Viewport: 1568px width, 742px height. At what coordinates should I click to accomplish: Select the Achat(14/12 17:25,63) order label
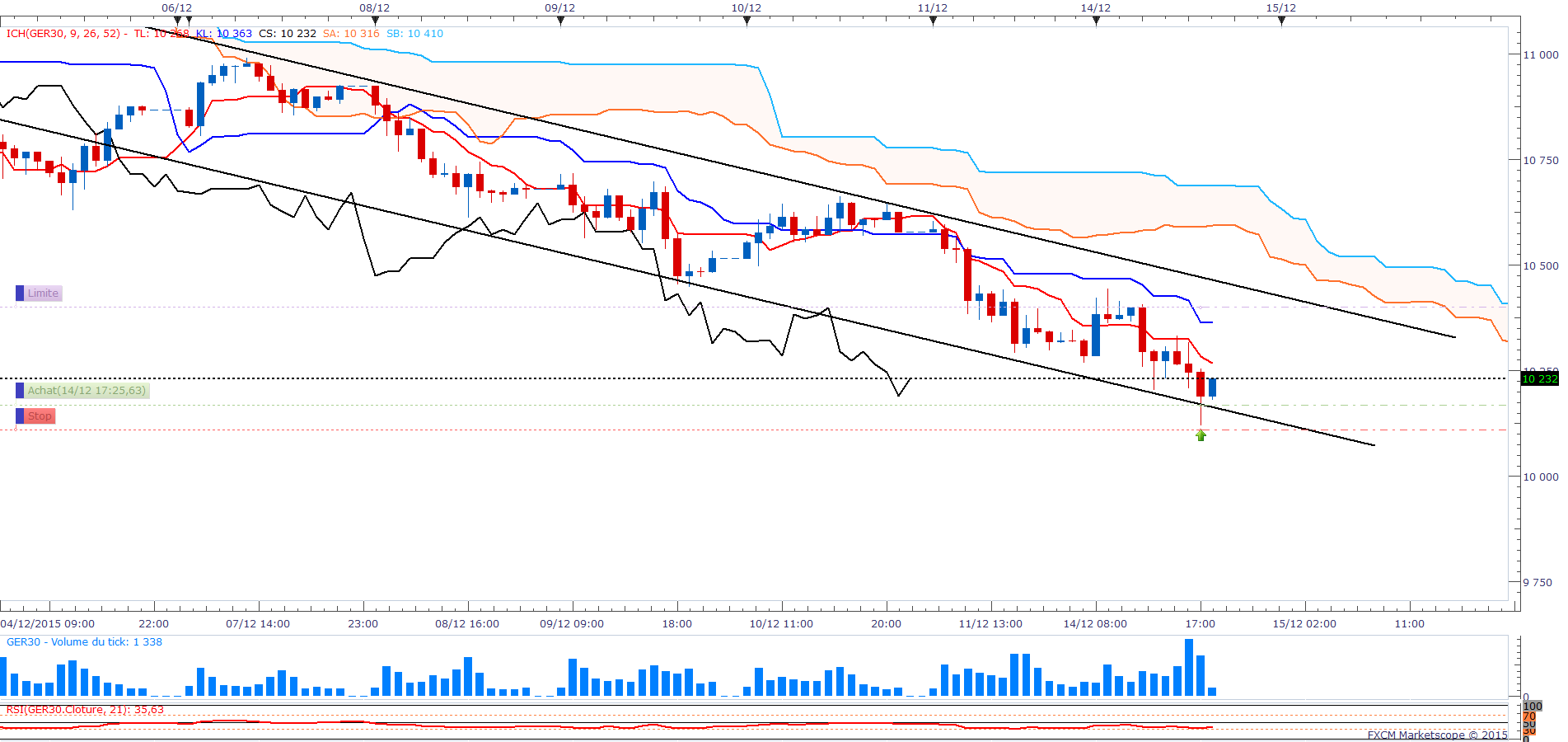pos(87,391)
